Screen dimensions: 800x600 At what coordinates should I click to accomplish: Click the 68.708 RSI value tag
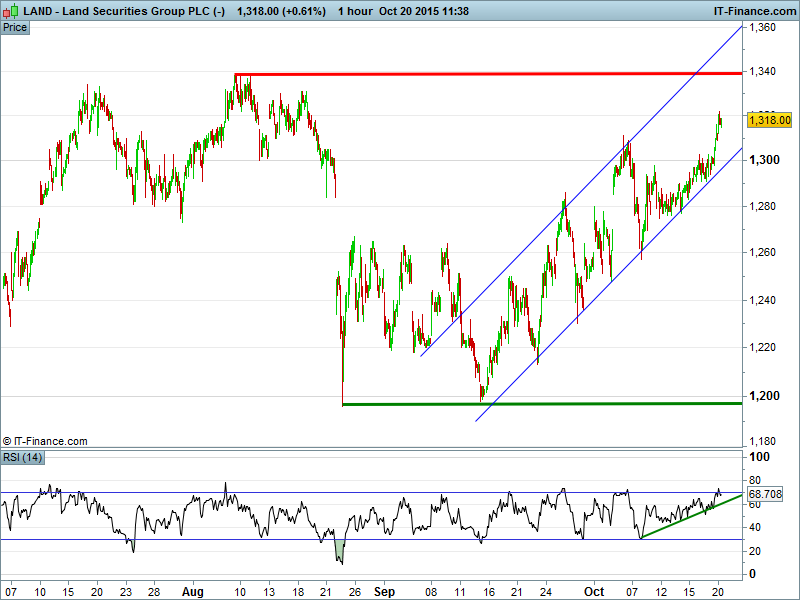(765, 495)
